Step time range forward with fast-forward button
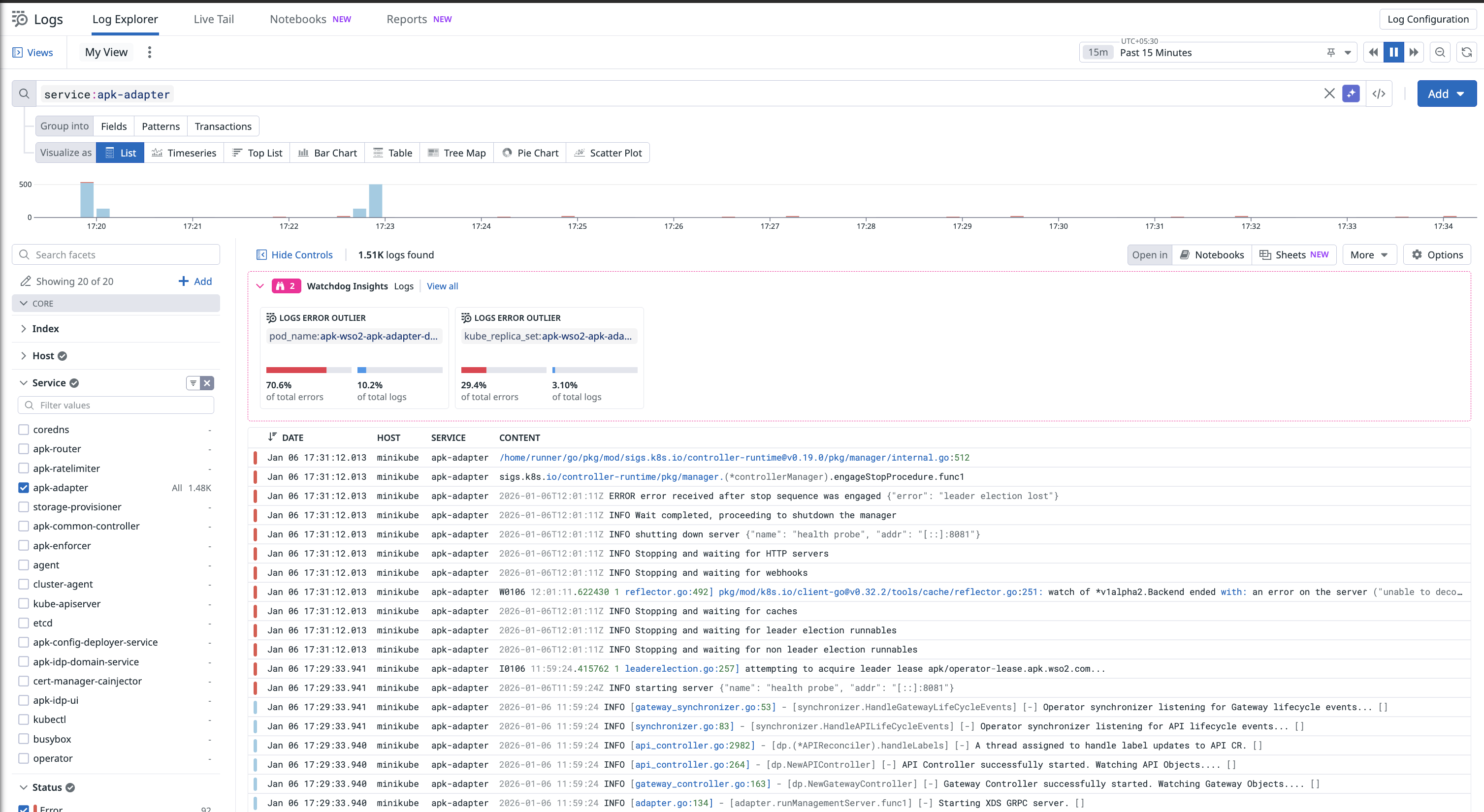The width and height of the screenshot is (1484, 812). click(1414, 52)
